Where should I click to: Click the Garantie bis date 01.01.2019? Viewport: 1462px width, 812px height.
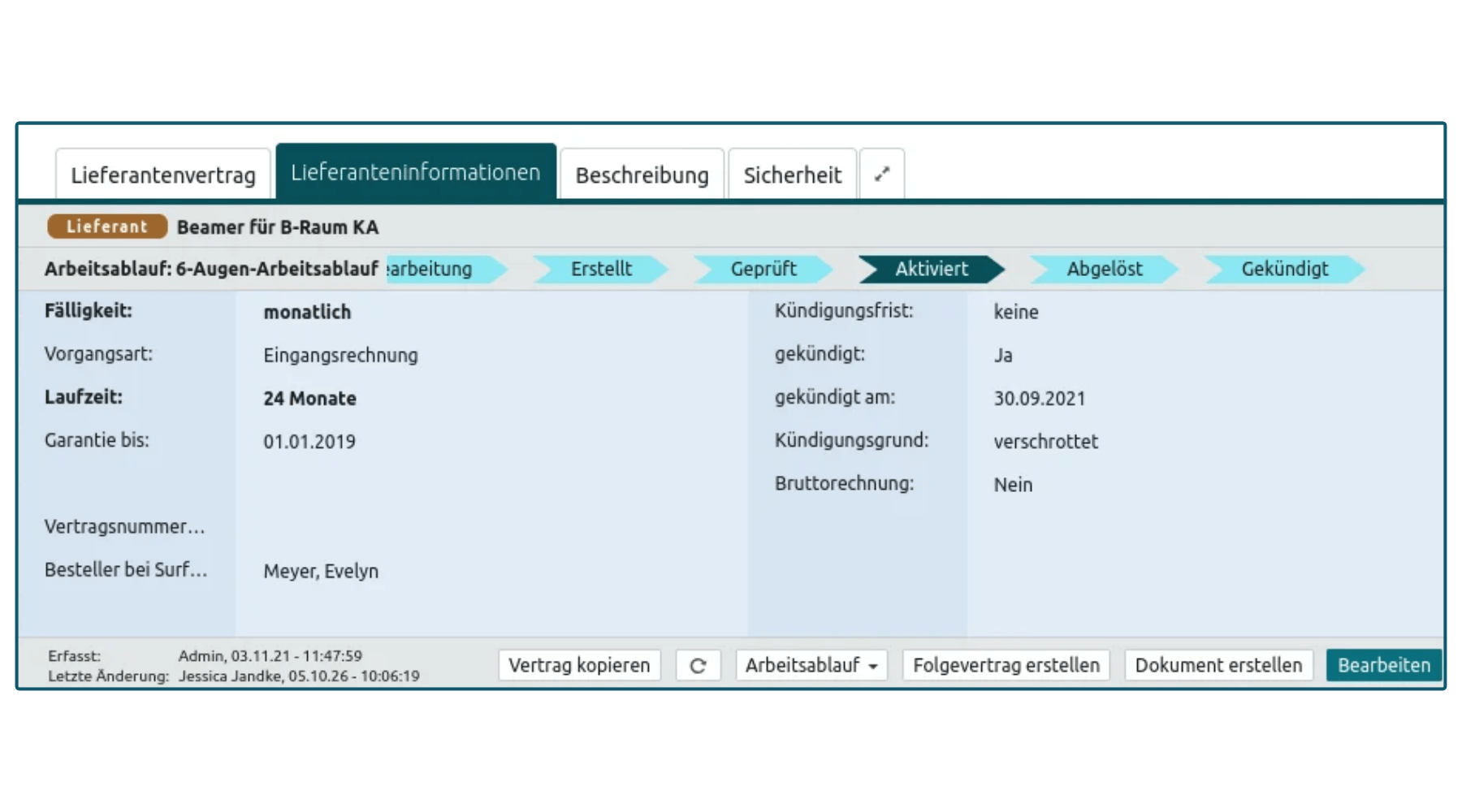[309, 442]
